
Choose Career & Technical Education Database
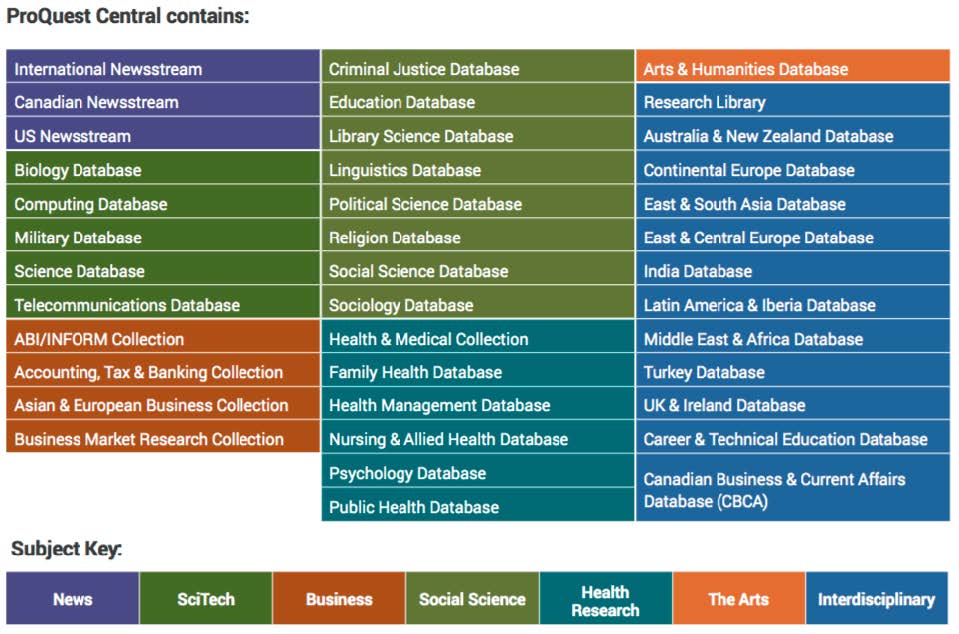793,437
